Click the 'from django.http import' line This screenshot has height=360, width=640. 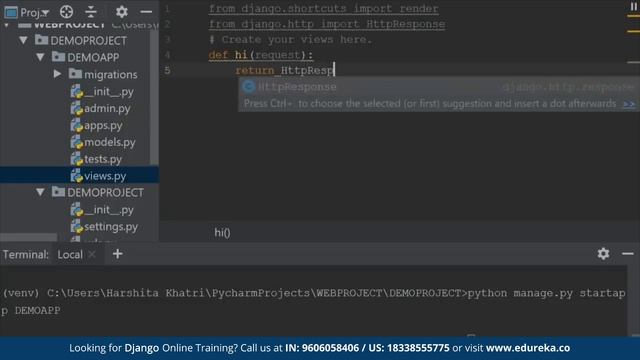(x=327, y=24)
